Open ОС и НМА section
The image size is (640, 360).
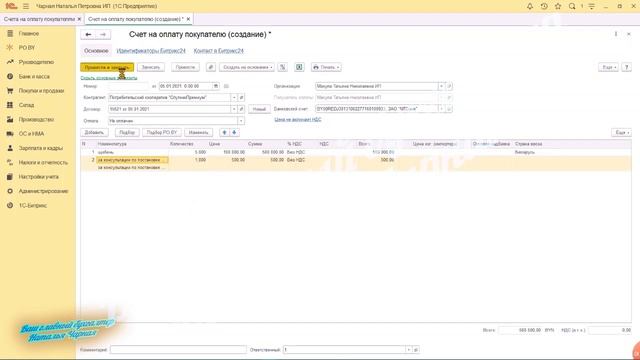click(31, 133)
